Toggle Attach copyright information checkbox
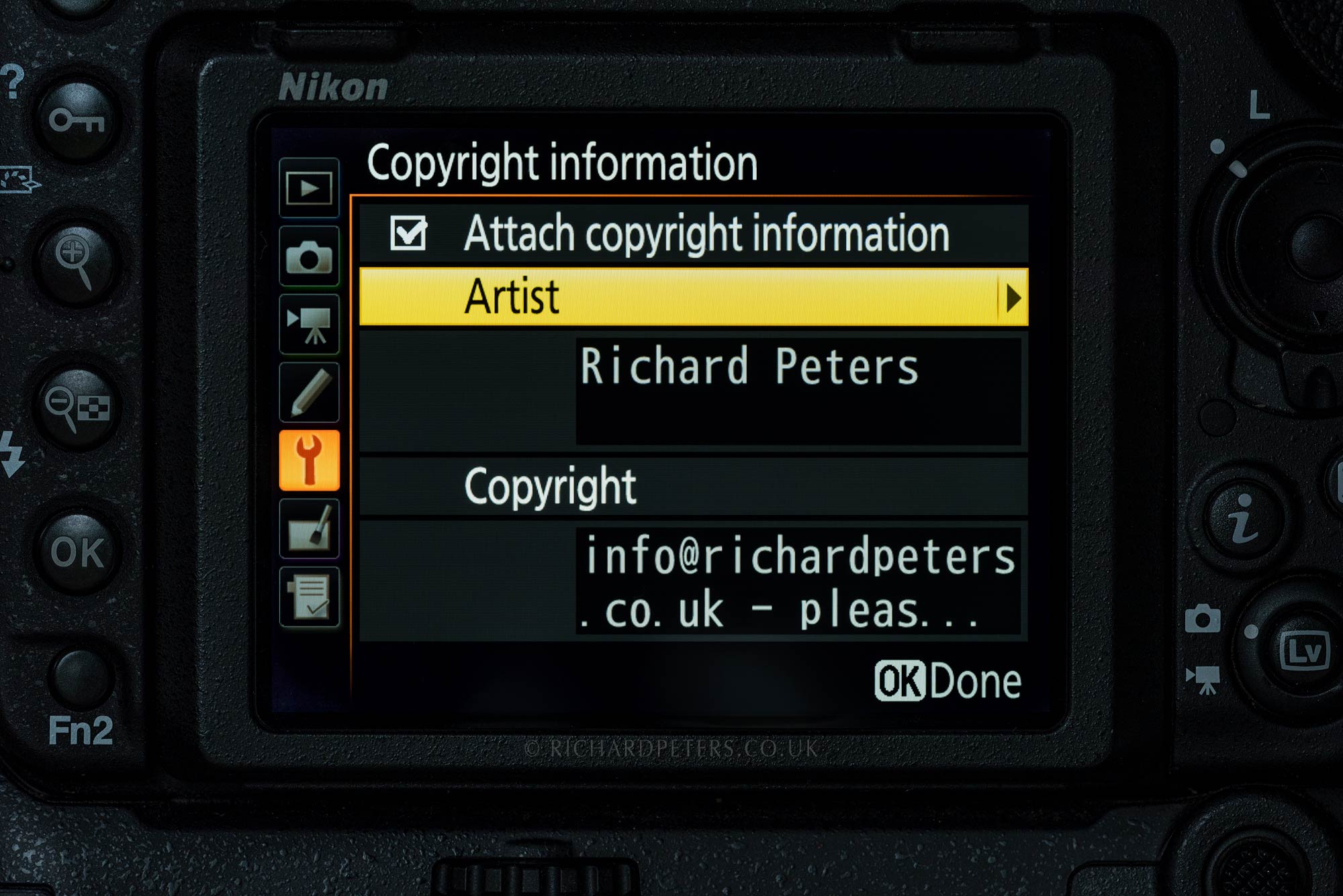Viewport: 1343px width, 896px height. click(x=408, y=233)
